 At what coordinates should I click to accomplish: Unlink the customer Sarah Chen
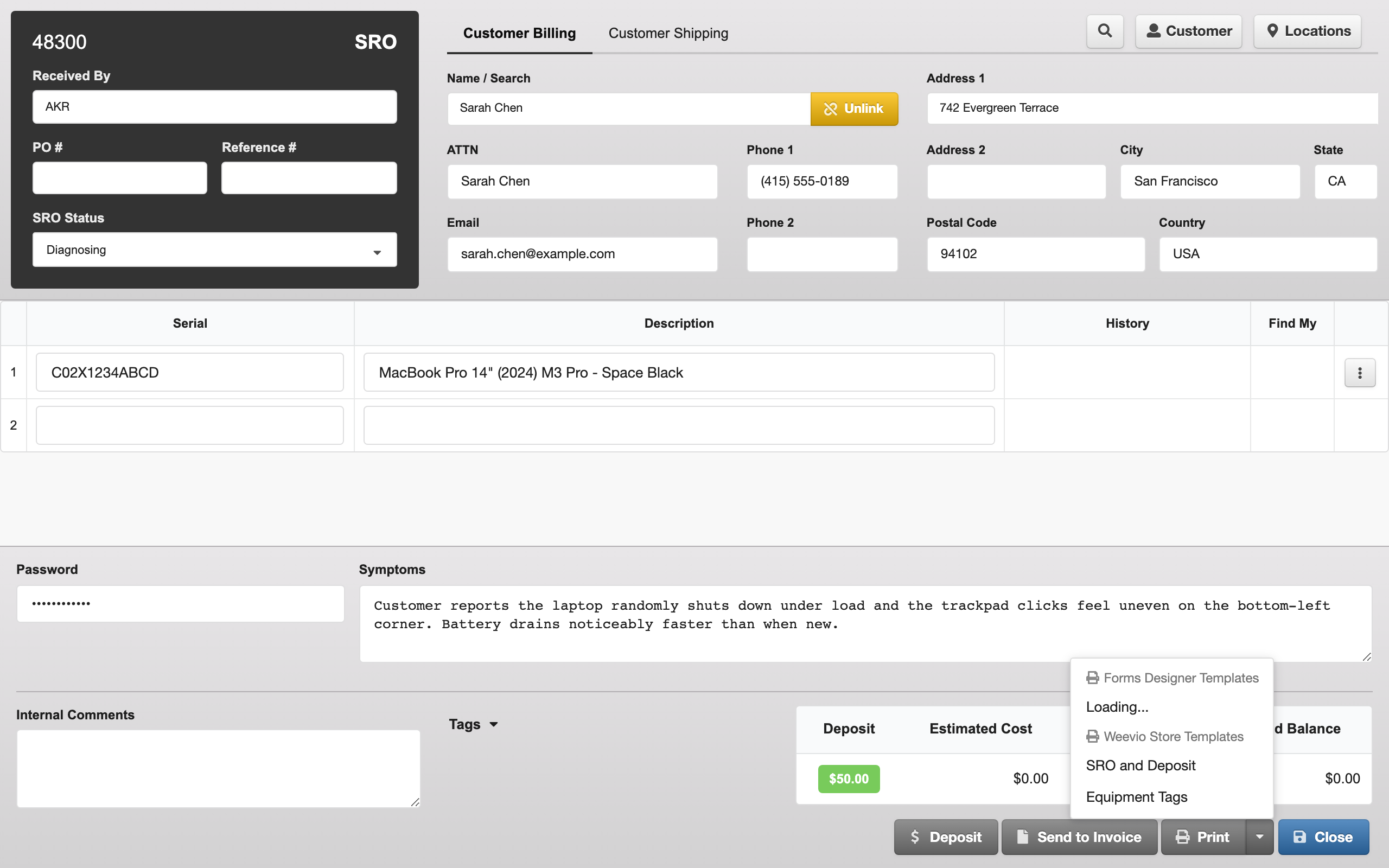[x=854, y=108]
